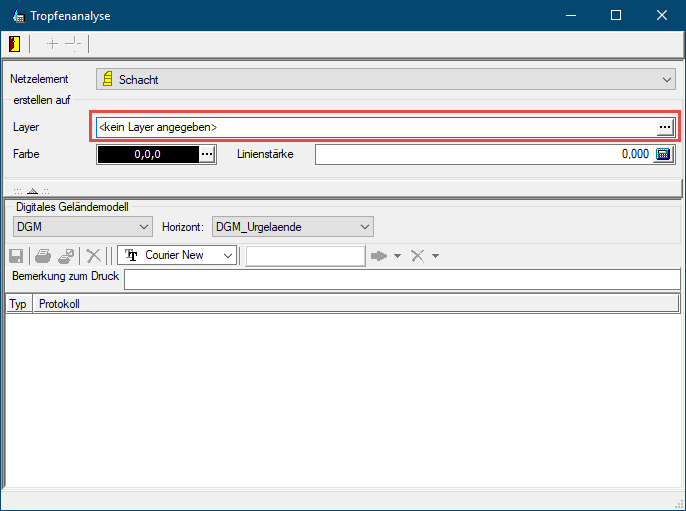Click the Typ column header

pyautogui.click(x=18, y=304)
